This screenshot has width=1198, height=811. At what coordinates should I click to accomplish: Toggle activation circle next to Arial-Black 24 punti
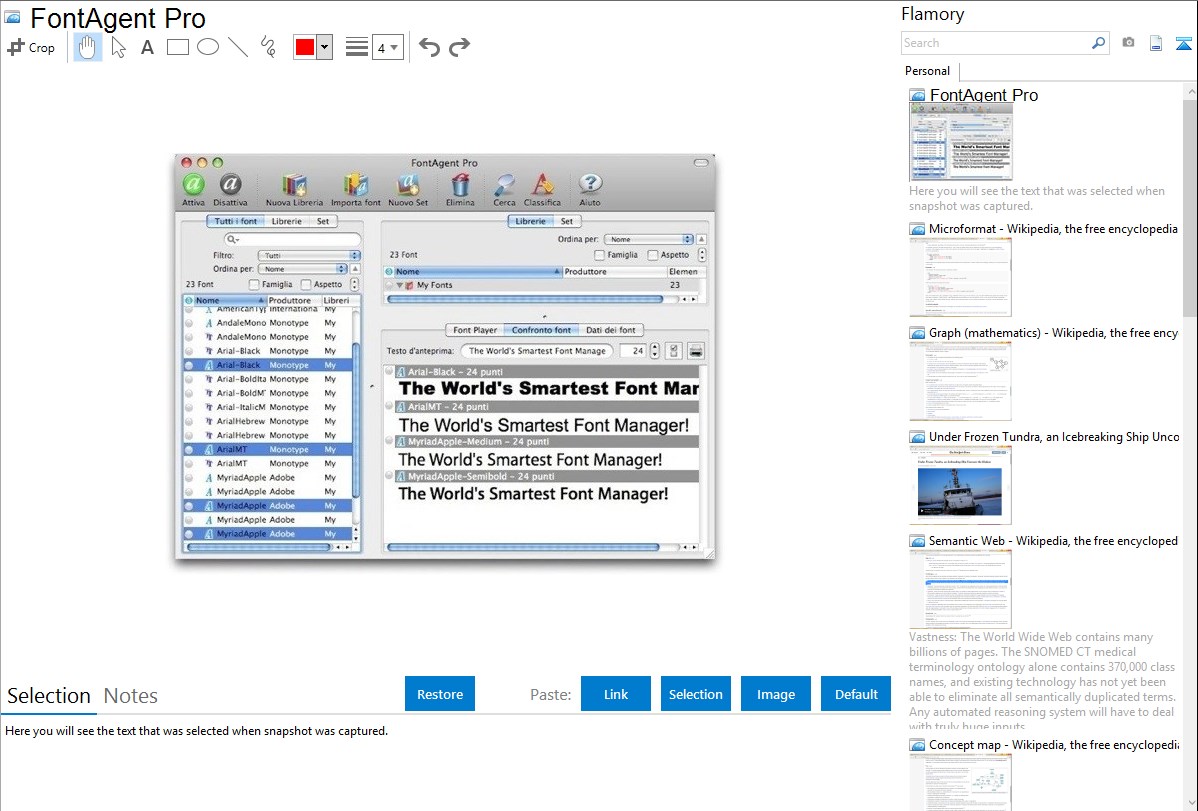tap(390, 371)
